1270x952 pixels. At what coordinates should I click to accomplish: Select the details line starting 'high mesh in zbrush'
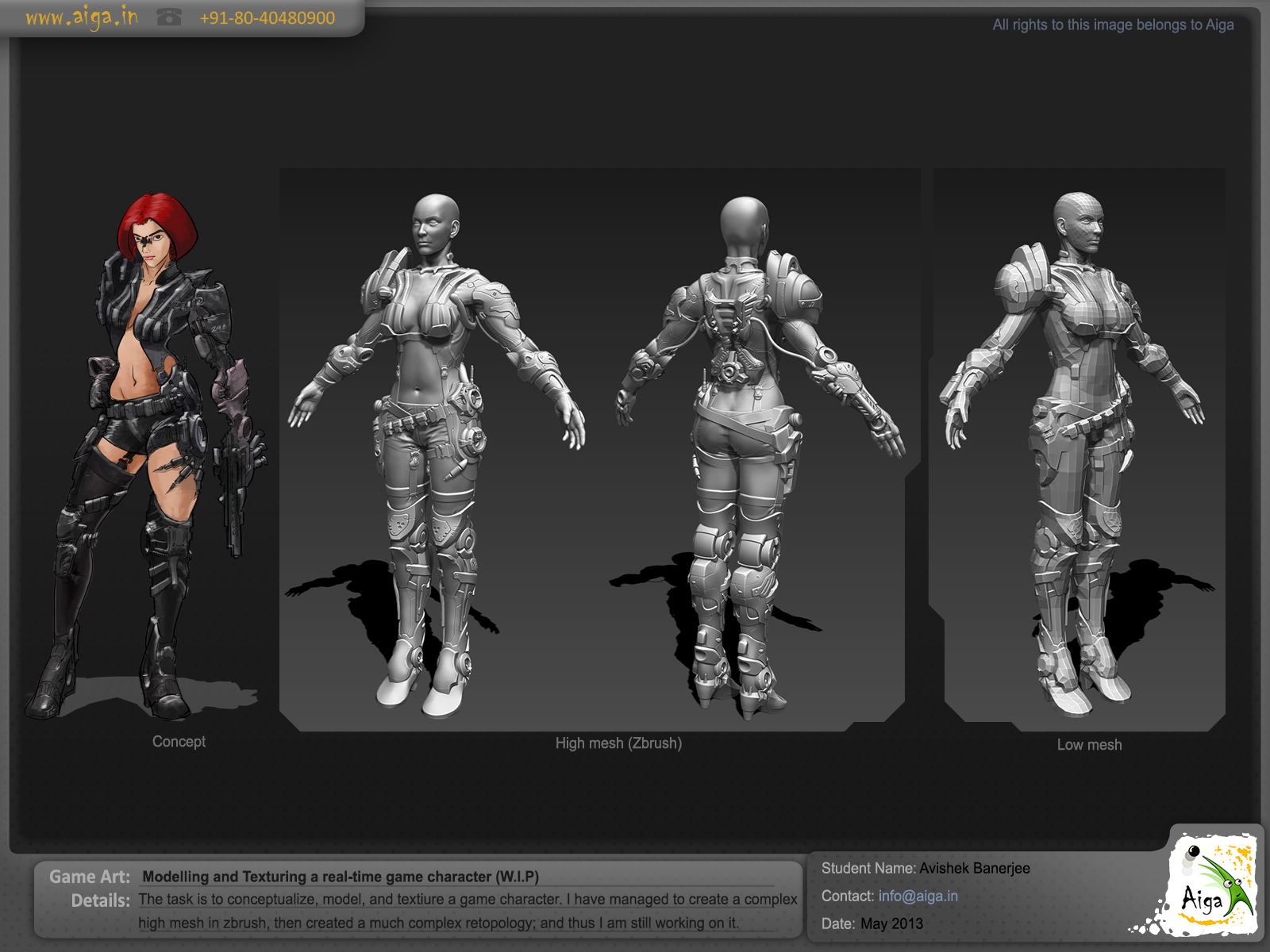(x=438, y=923)
